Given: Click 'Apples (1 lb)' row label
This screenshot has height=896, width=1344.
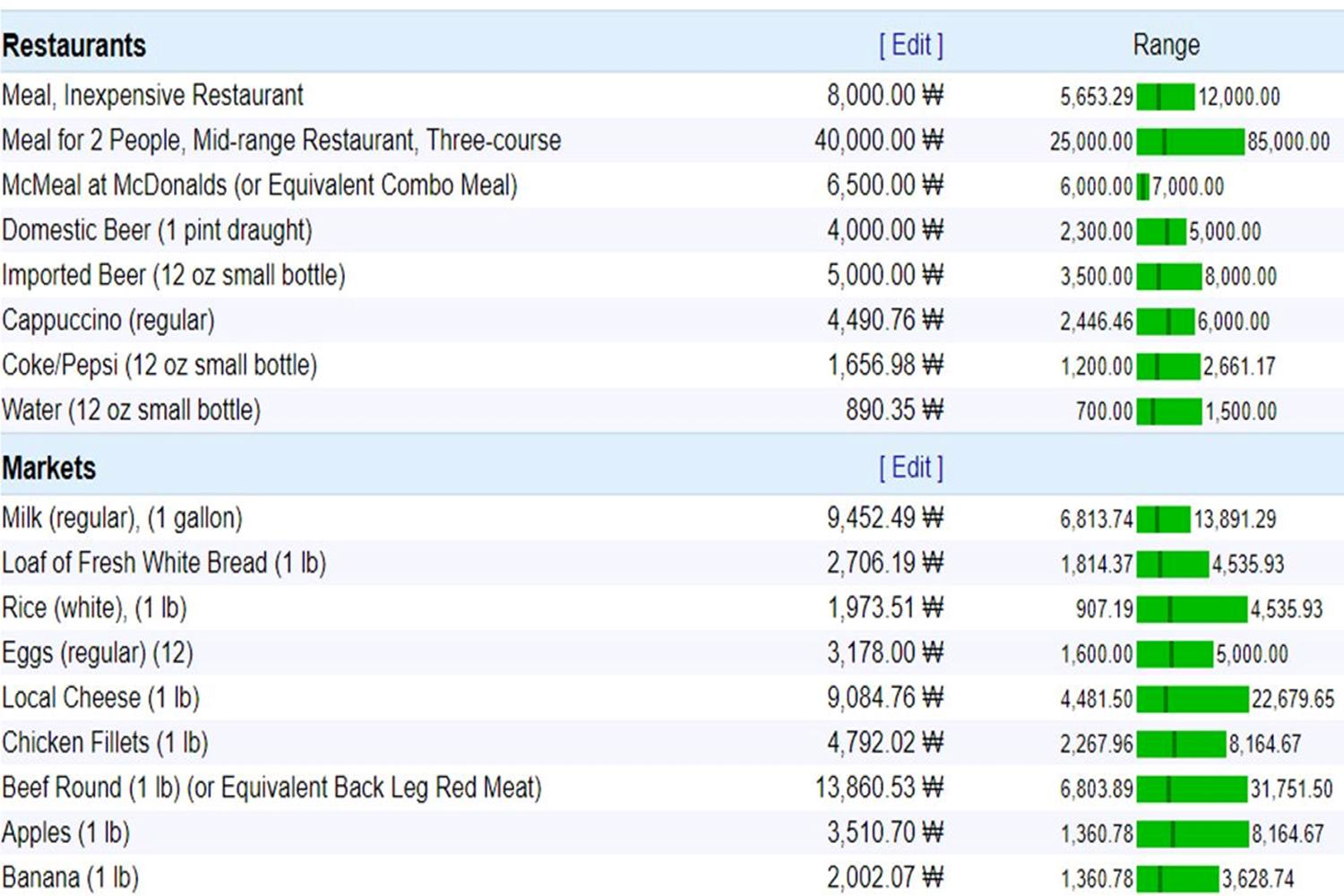Looking at the screenshot, I should point(65,832).
